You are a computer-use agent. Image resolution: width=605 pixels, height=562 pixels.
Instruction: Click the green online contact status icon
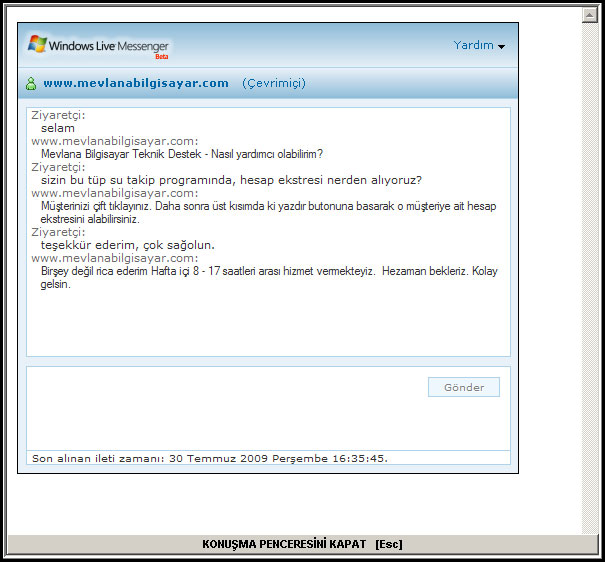31,83
